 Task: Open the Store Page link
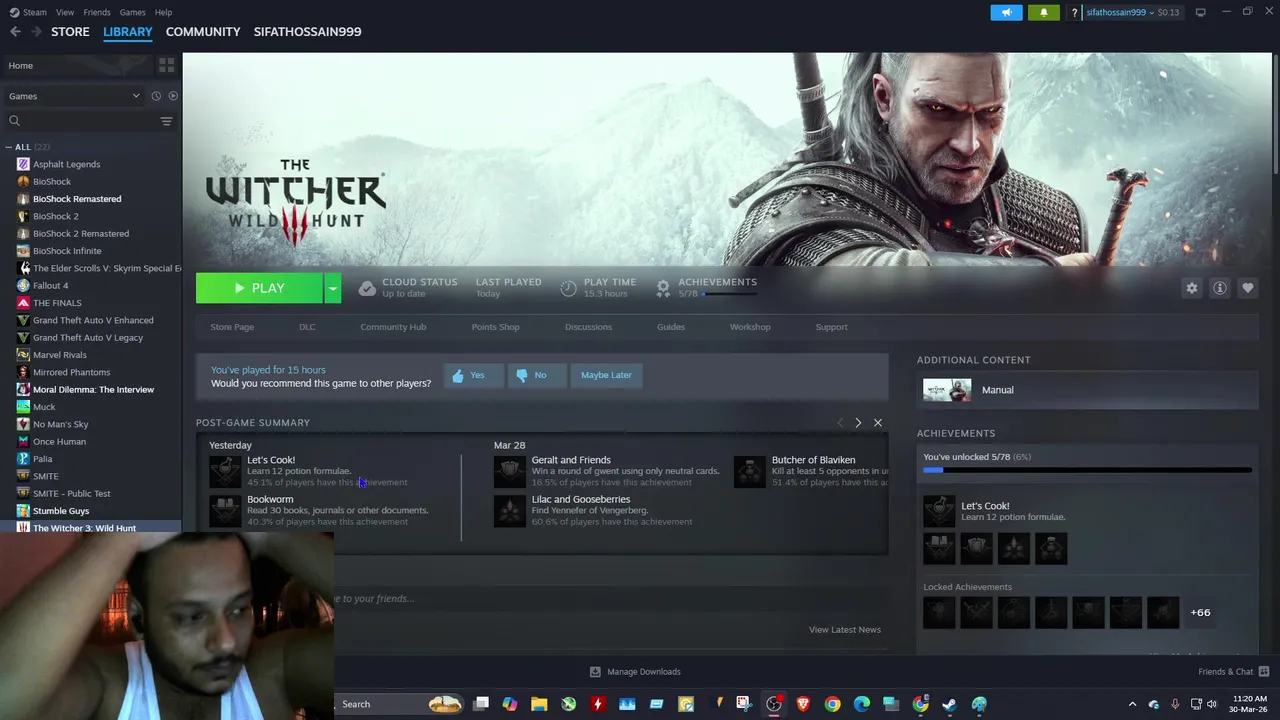point(232,327)
